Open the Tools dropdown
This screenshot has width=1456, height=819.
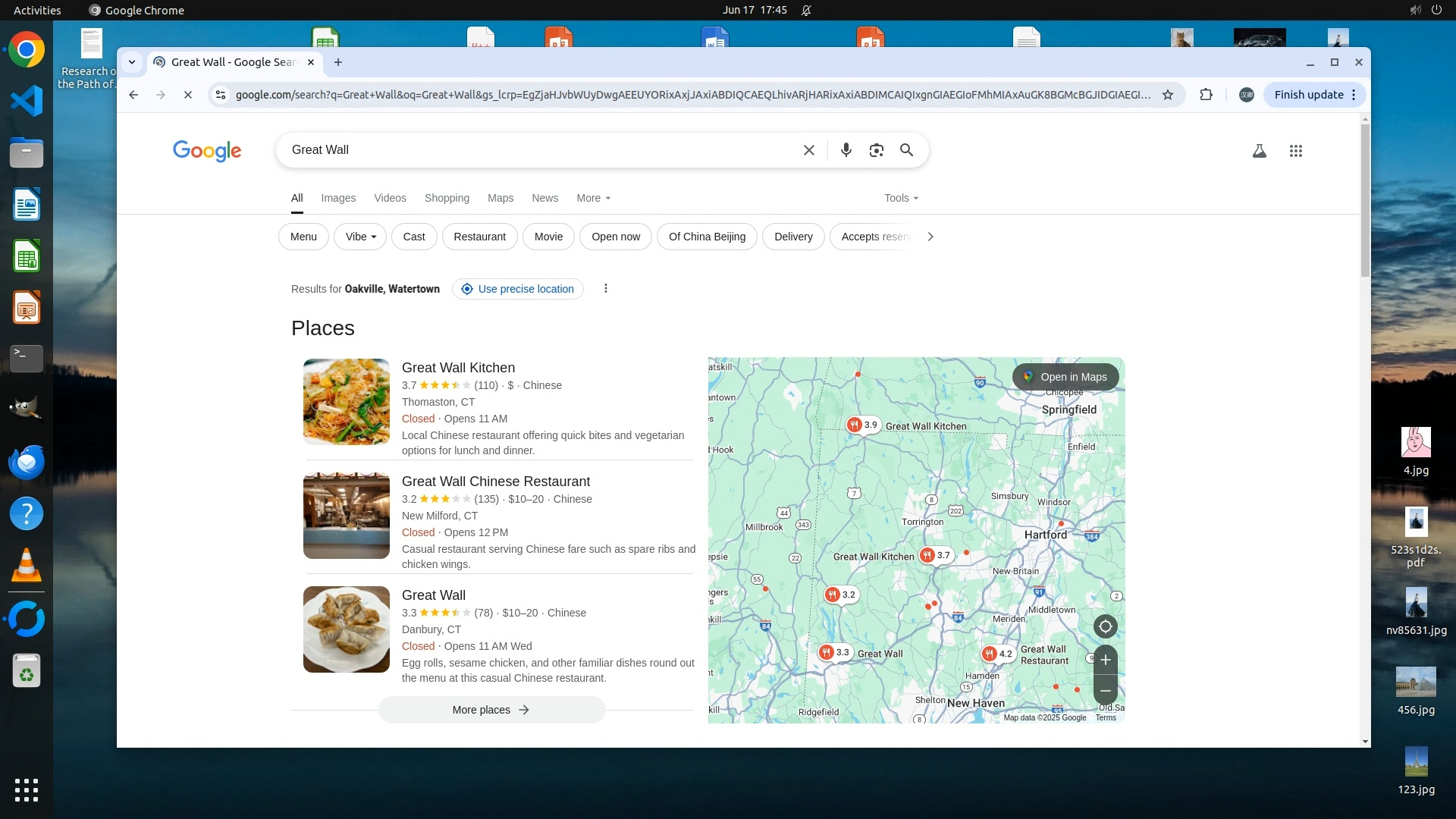point(901,198)
